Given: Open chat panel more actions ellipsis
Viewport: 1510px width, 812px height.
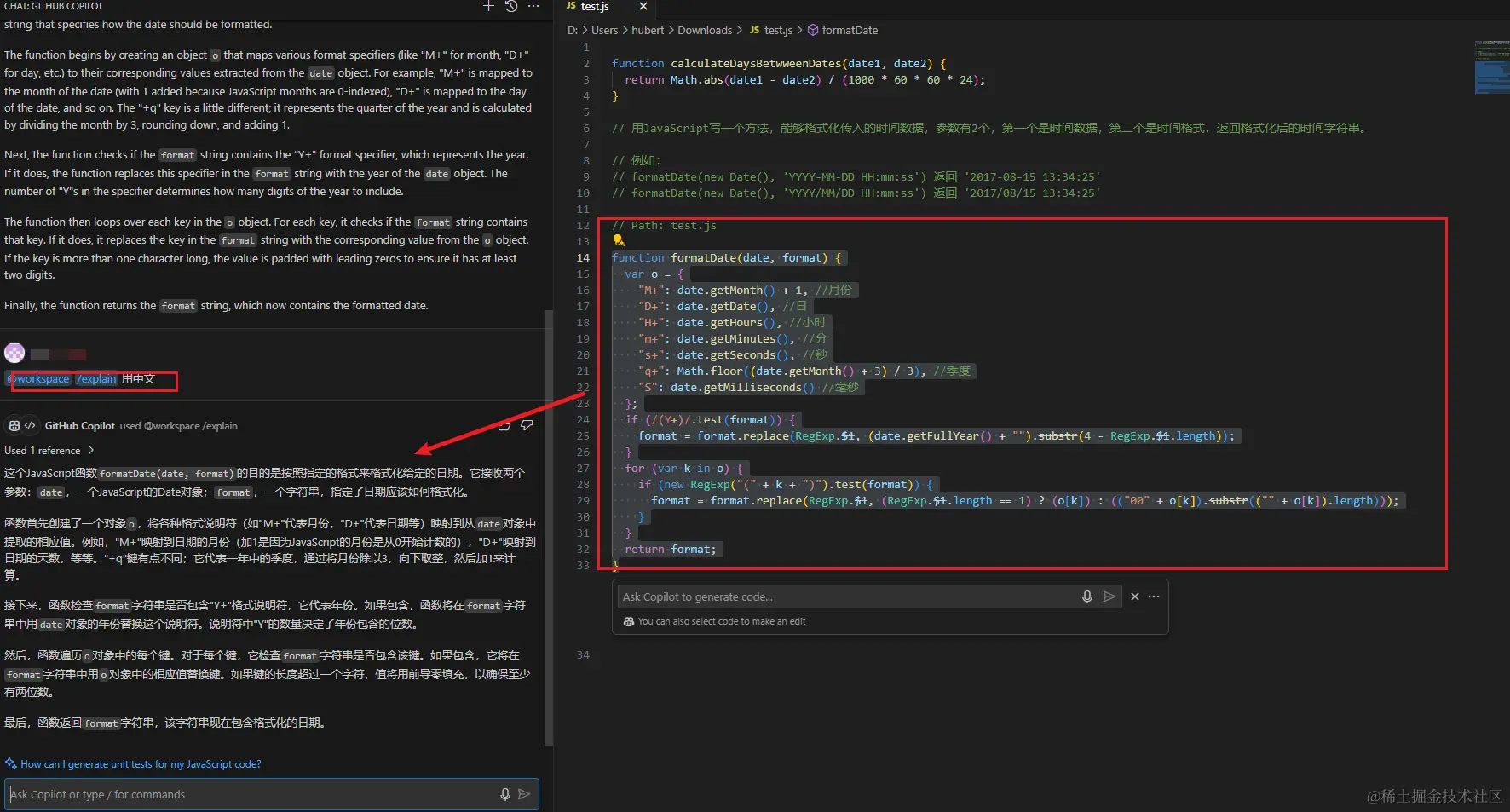Looking at the screenshot, I should 533,6.
